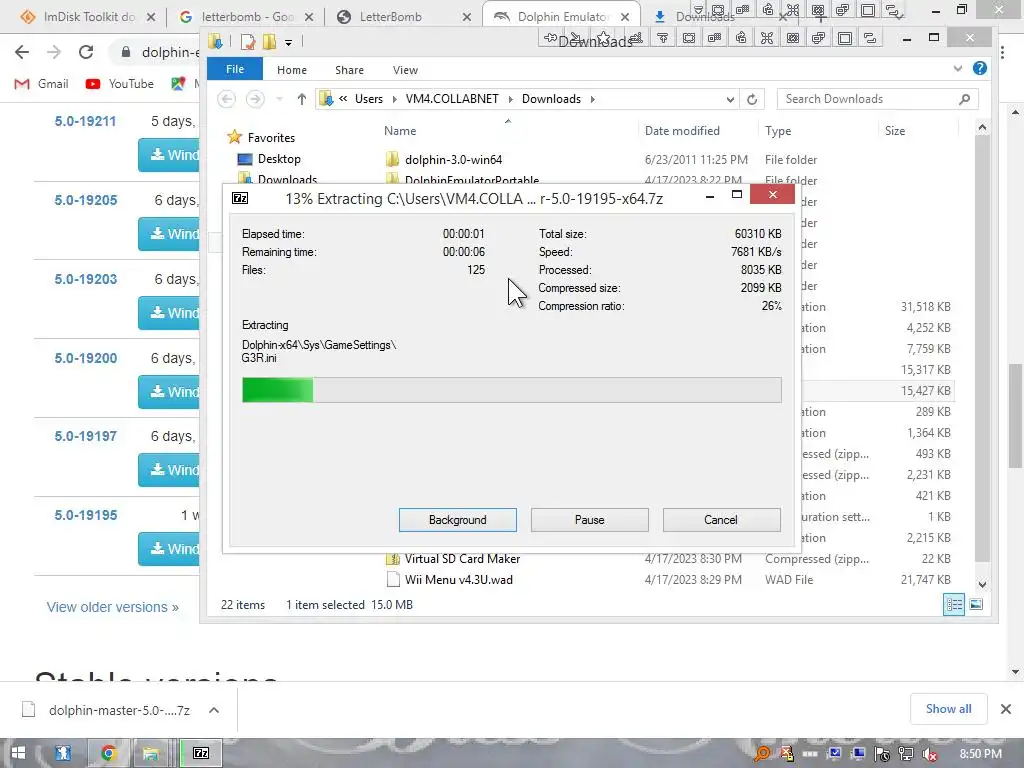Viewport: 1024px width, 768px height.
Task: Go up one folder level in Explorer
Action: (x=301, y=99)
